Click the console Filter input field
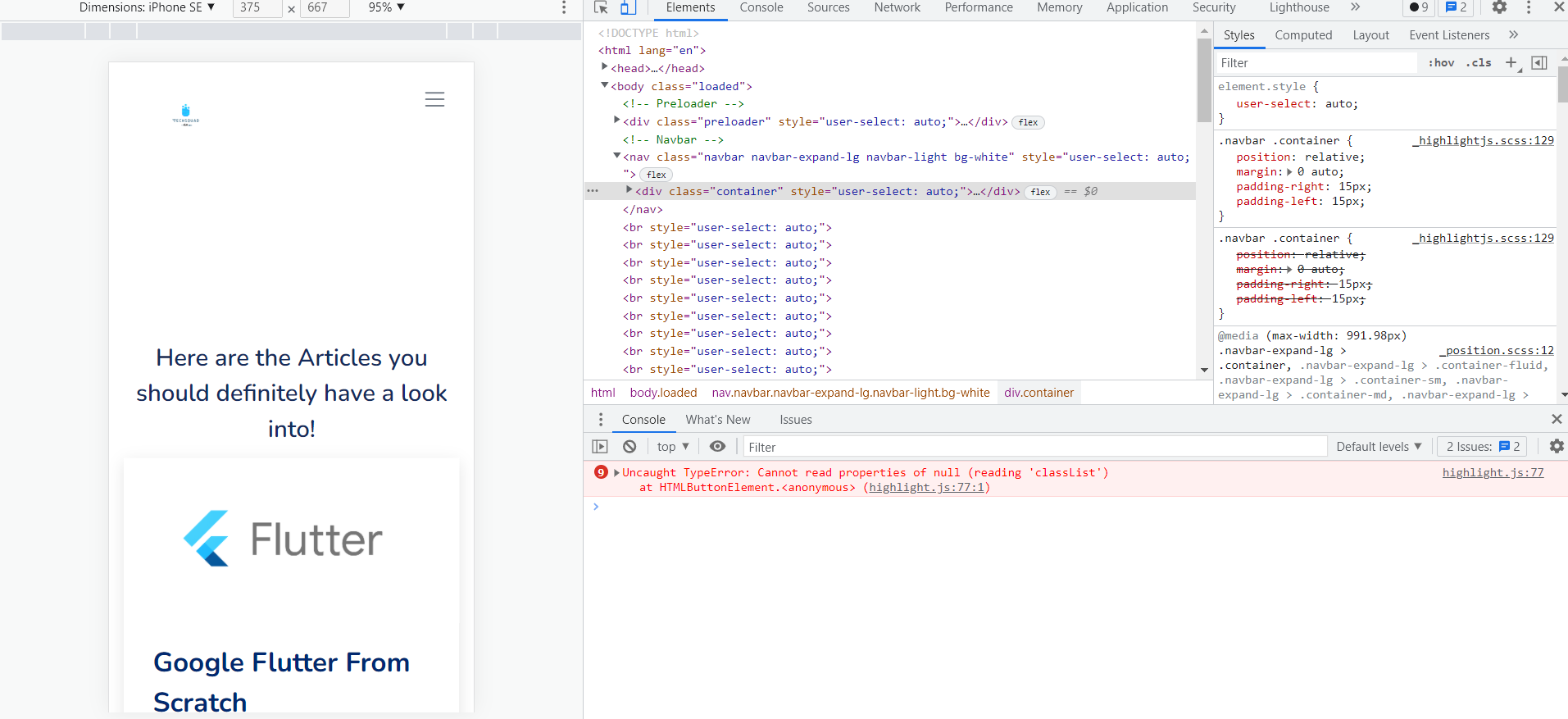Viewport: 1568px width, 719px height. 1036,447
